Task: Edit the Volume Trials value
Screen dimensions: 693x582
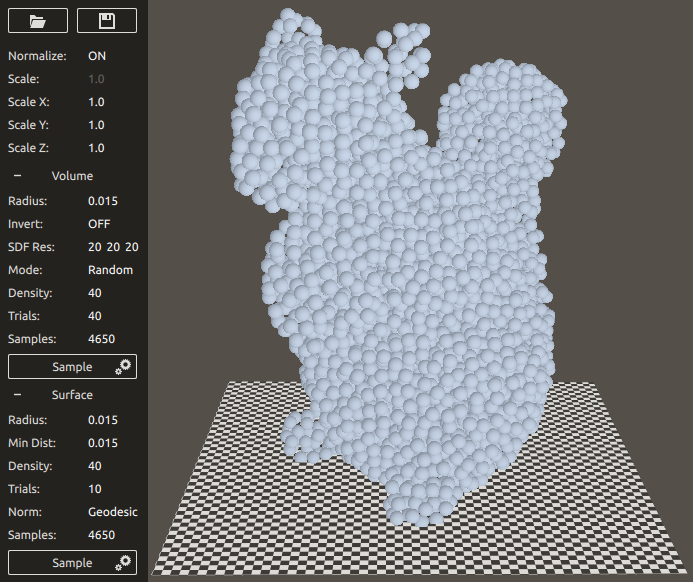Action: [95, 316]
